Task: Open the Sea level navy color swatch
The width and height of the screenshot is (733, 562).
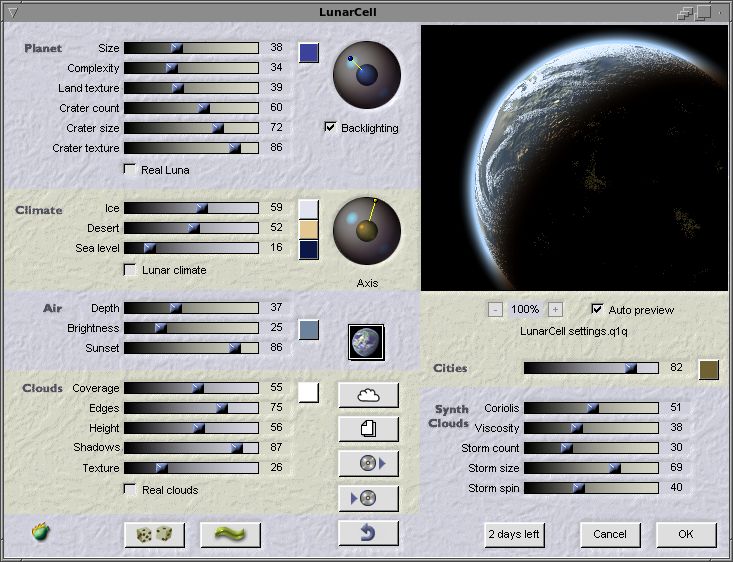Action: 309,249
